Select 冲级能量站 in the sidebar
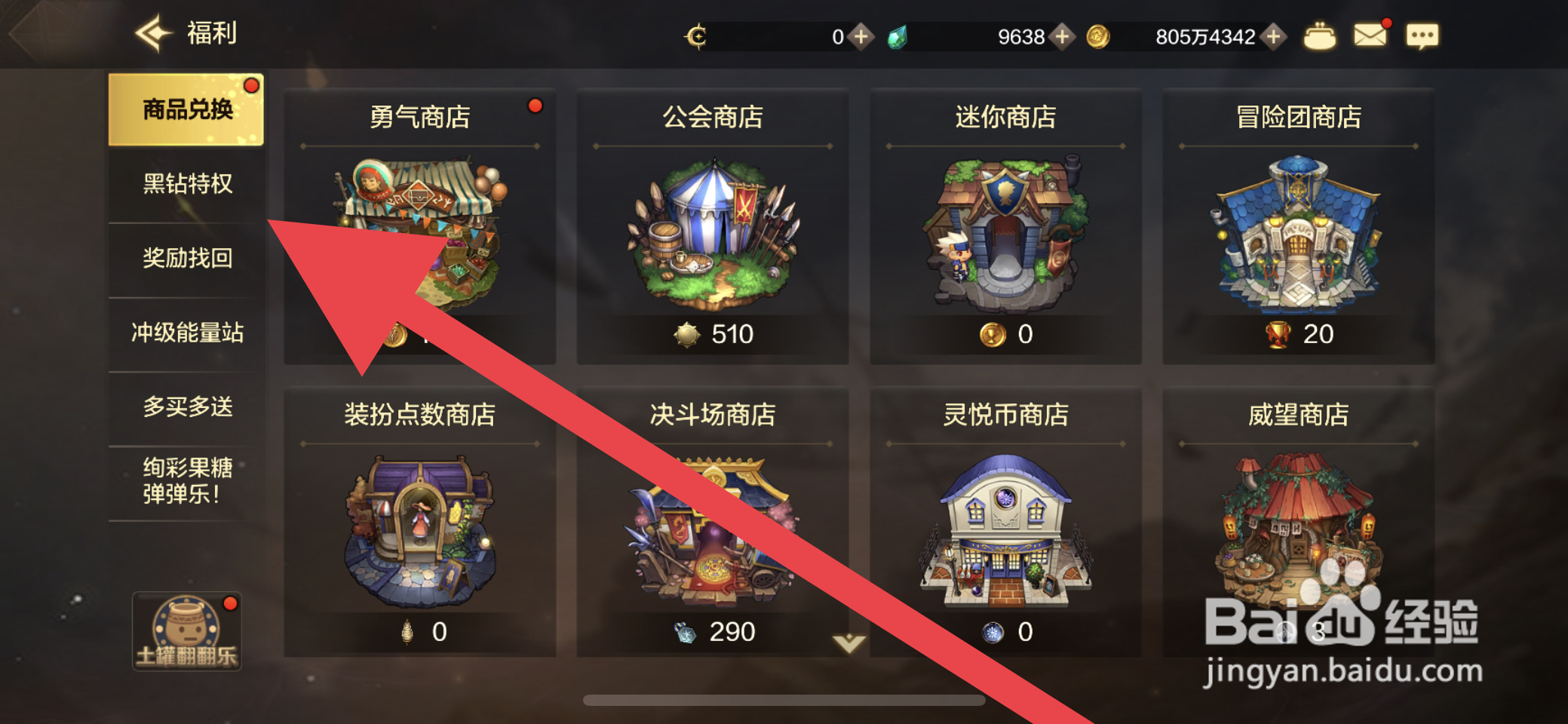Image resolution: width=1568 pixels, height=724 pixels. (x=186, y=333)
